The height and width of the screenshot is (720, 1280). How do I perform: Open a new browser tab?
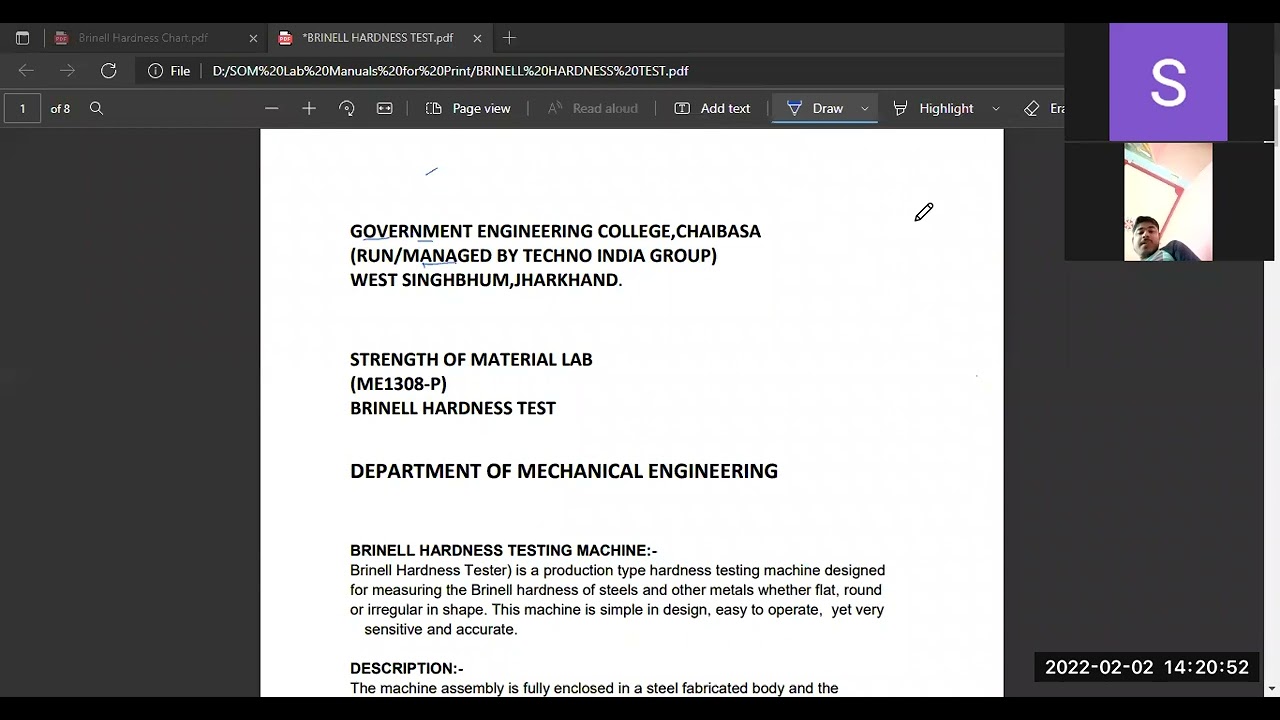509,38
